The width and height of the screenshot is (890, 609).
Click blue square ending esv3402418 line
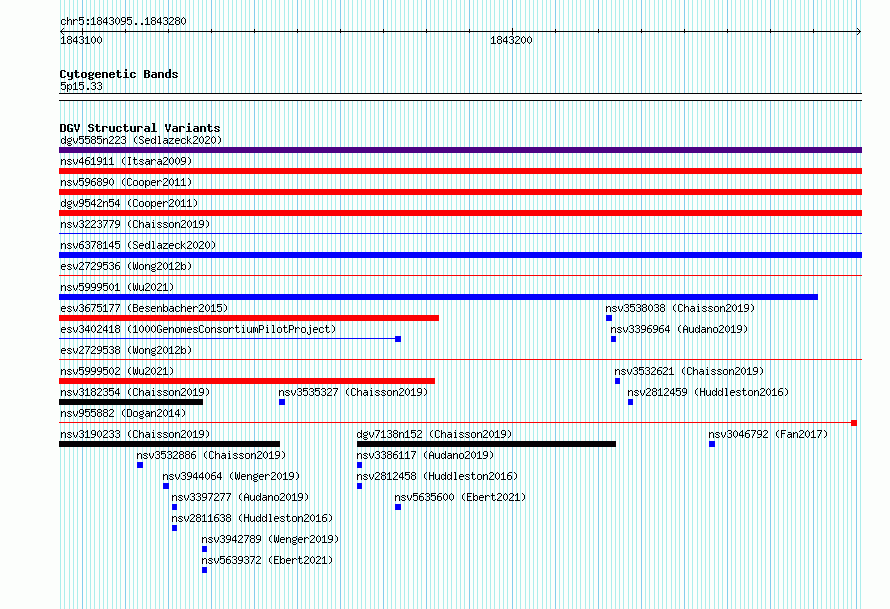pyautogui.click(x=398, y=339)
